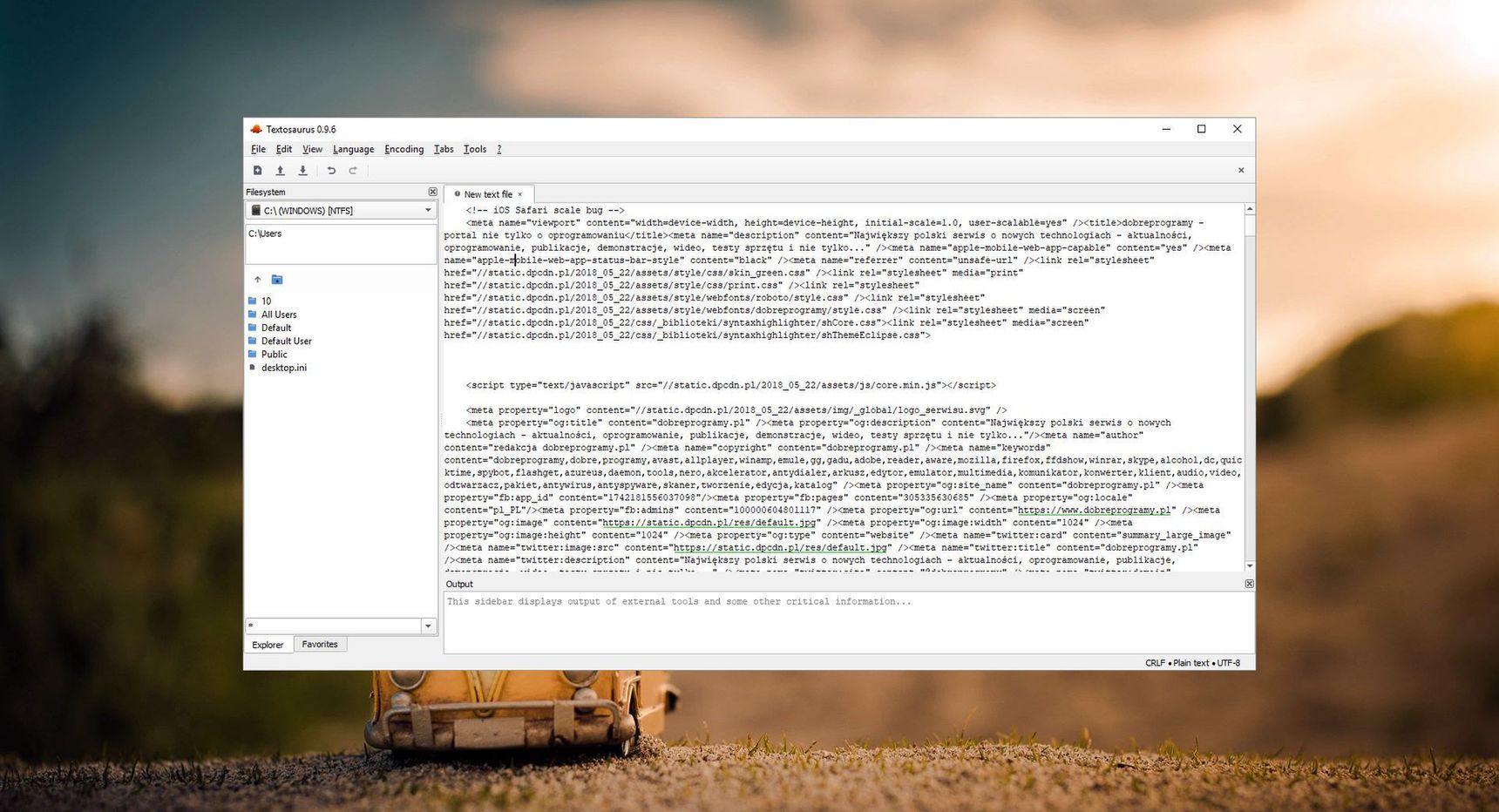
Task: Close the New text file tab
Action: pos(520,195)
